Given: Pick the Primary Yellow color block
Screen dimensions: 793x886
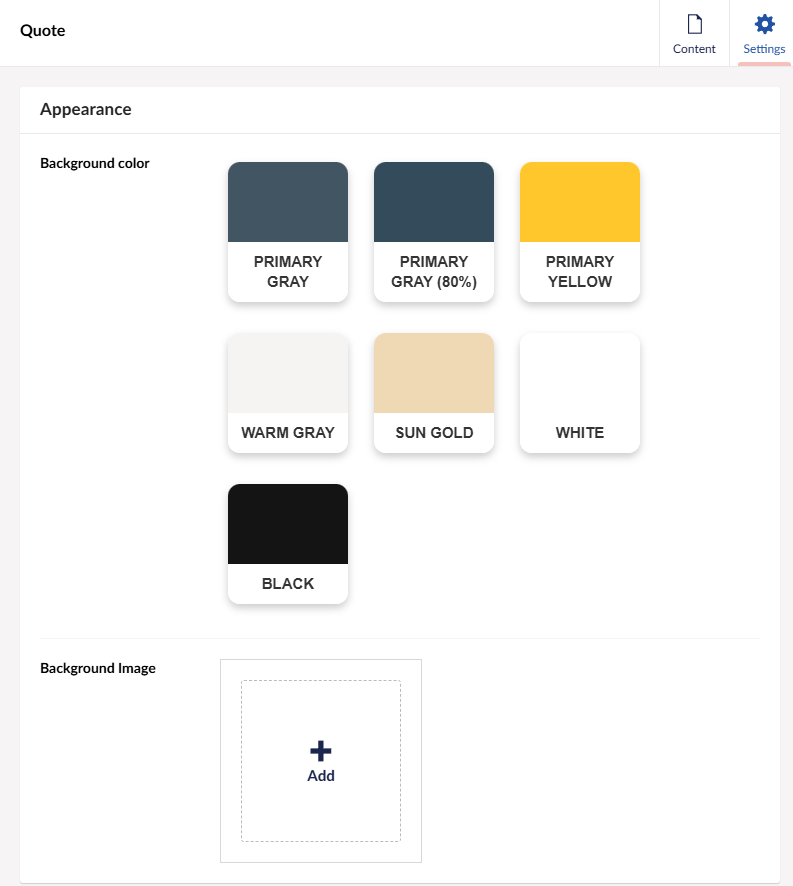Looking at the screenshot, I should click(x=580, y=203).
